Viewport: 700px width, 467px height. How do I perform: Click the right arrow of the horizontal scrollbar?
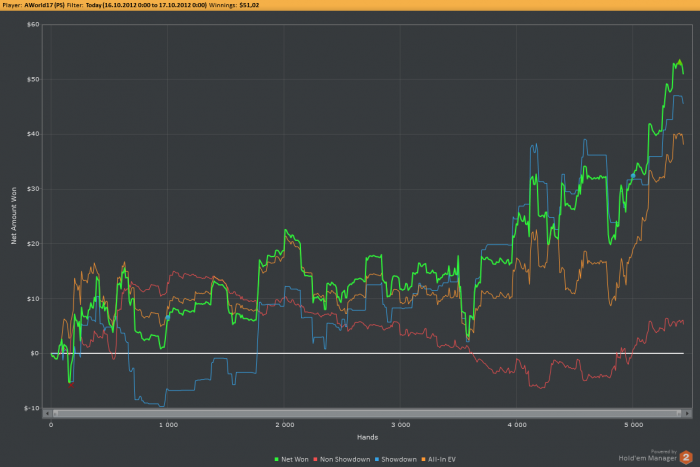(x=688, y=413)
